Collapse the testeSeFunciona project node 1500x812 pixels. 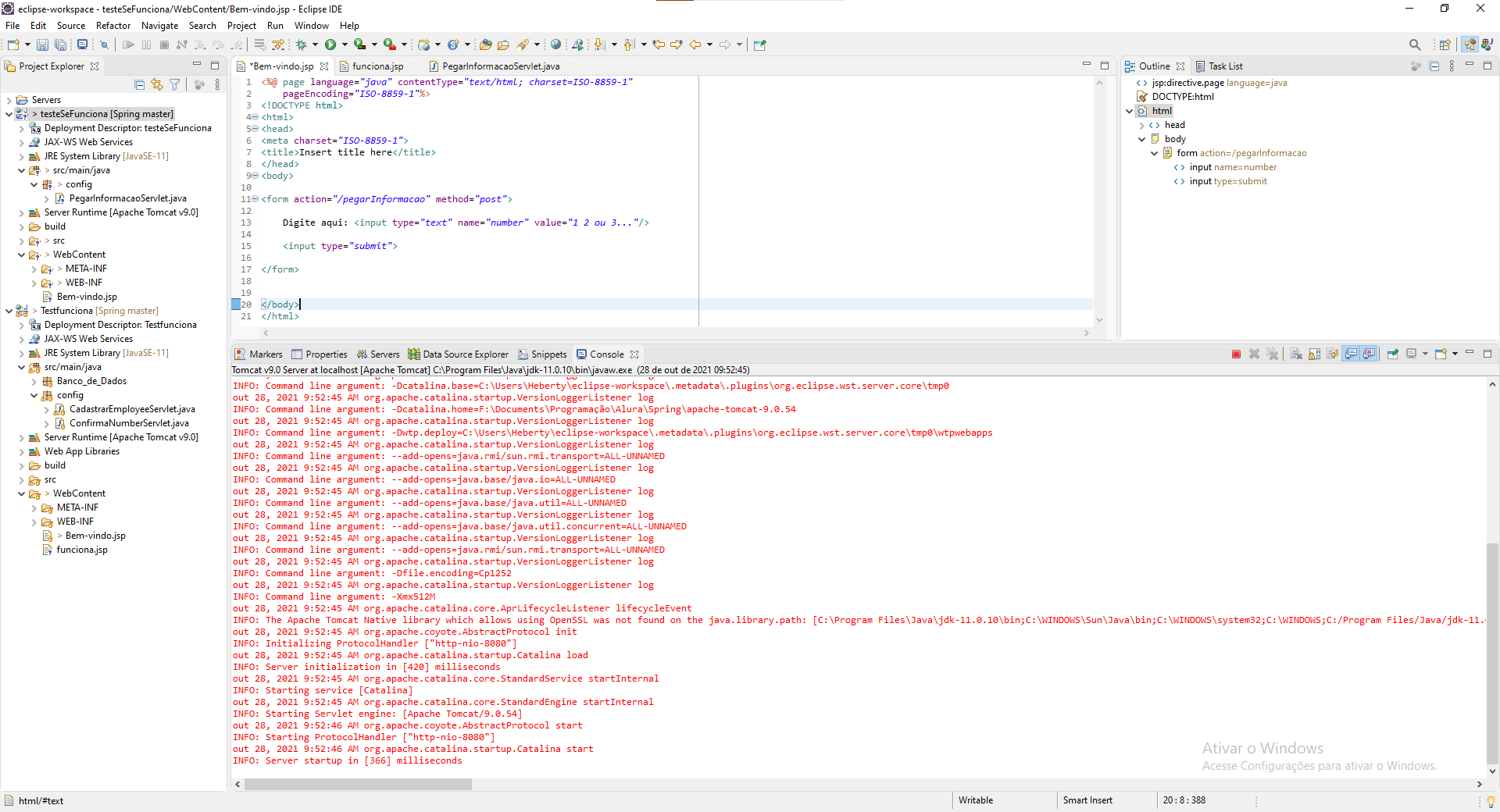pyautogui.click(x=9, y=114)
